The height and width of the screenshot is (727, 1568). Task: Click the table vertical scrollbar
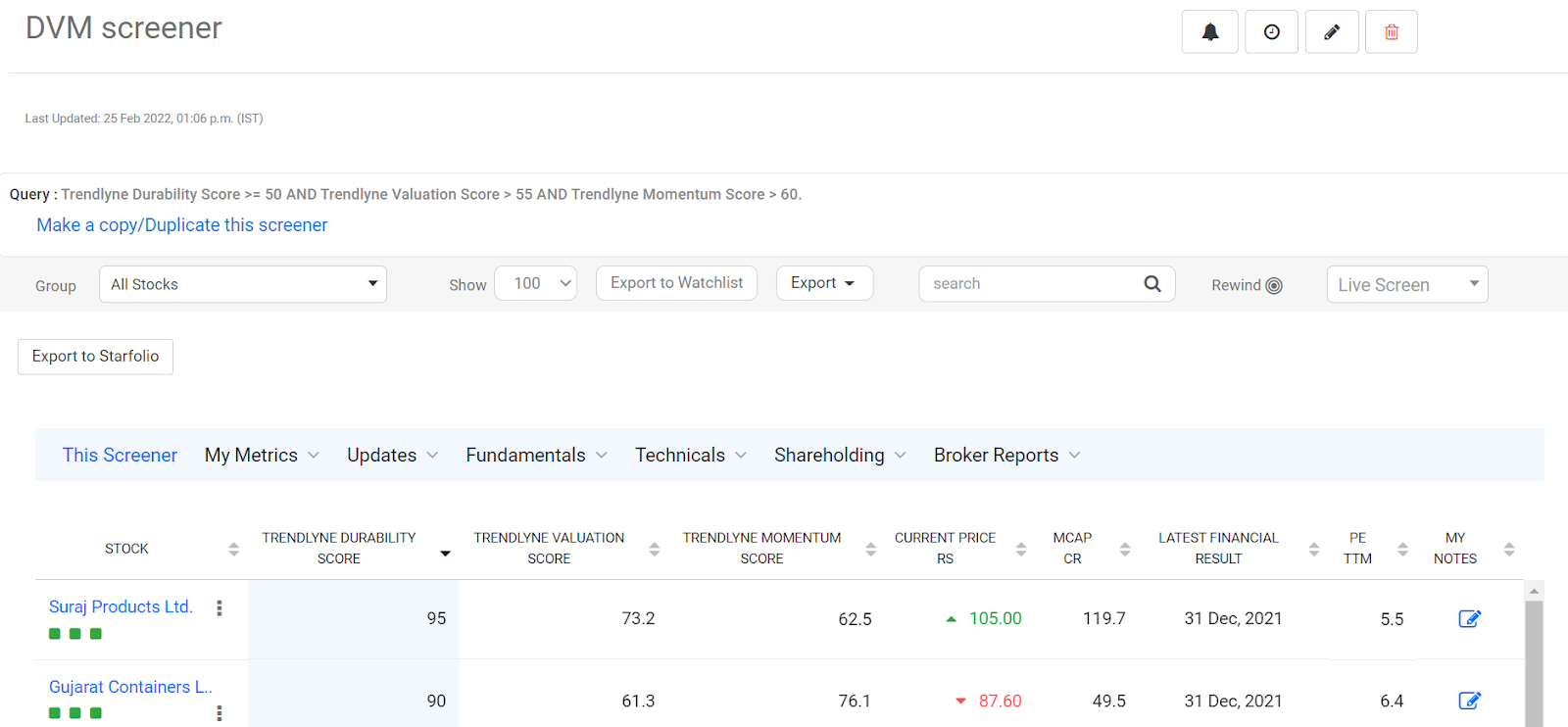[x=1535, y=663]
